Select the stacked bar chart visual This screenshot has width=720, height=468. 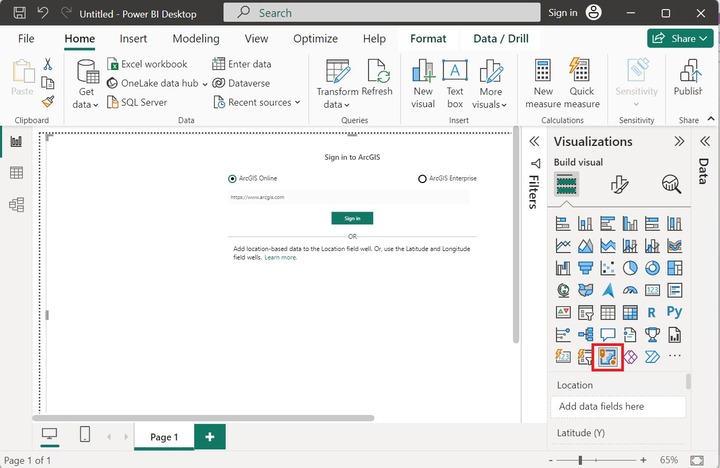563,224
